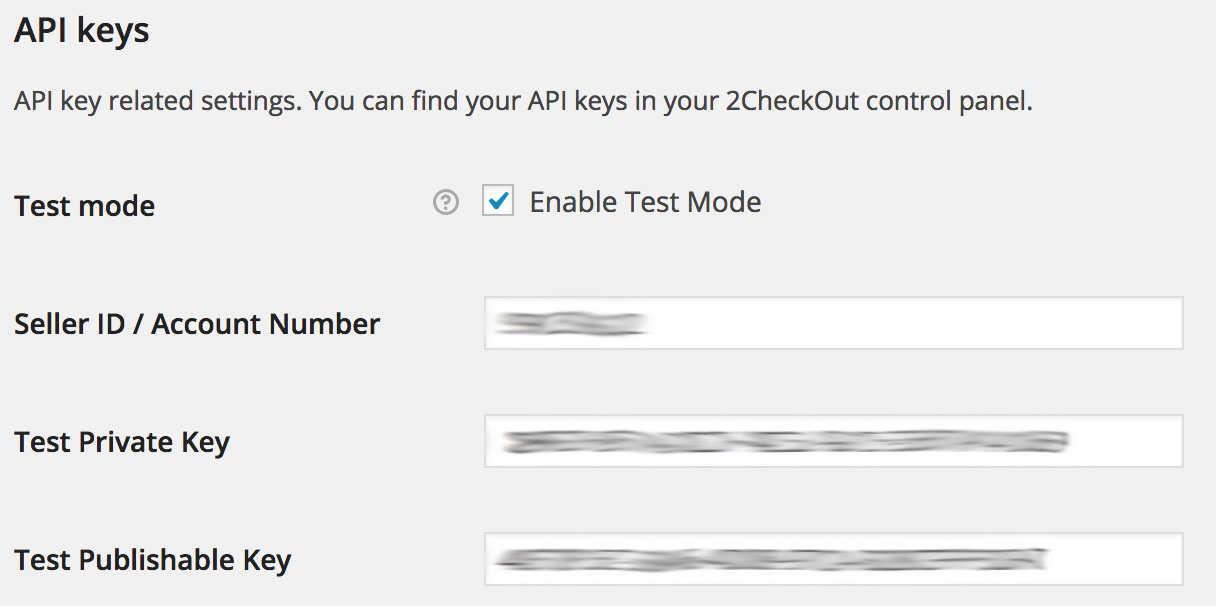Toggle the Enable Test Mode setting off

pyautogui.click(x=497, y=201)
